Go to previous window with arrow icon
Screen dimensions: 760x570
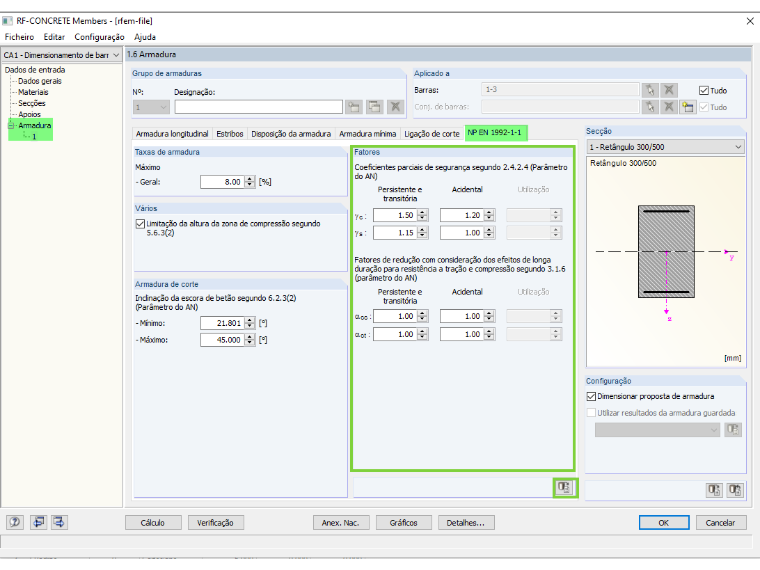pyautogui.click(x=38, y=522)
